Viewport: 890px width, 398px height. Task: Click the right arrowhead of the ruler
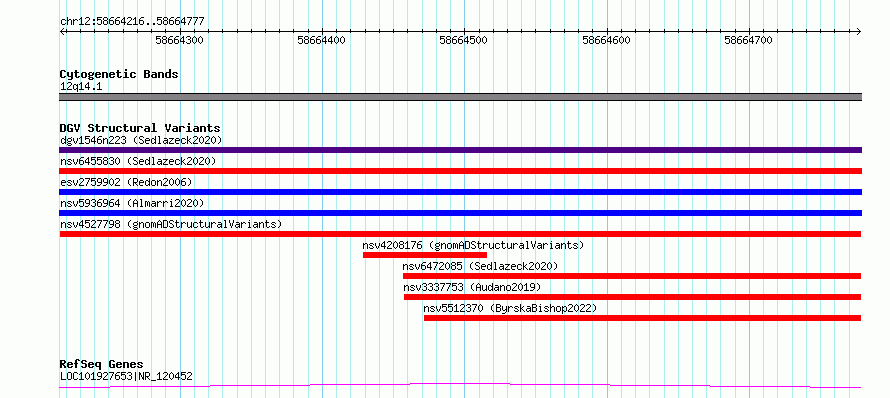point(858,31)
